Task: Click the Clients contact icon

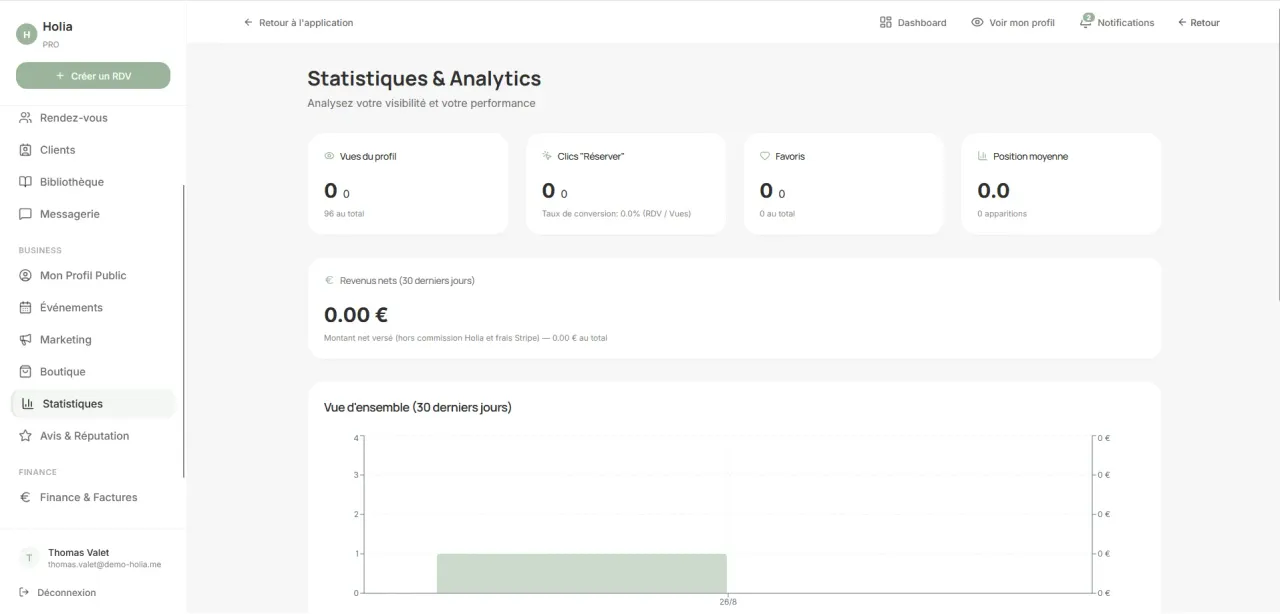Action: tap(26, 150)
